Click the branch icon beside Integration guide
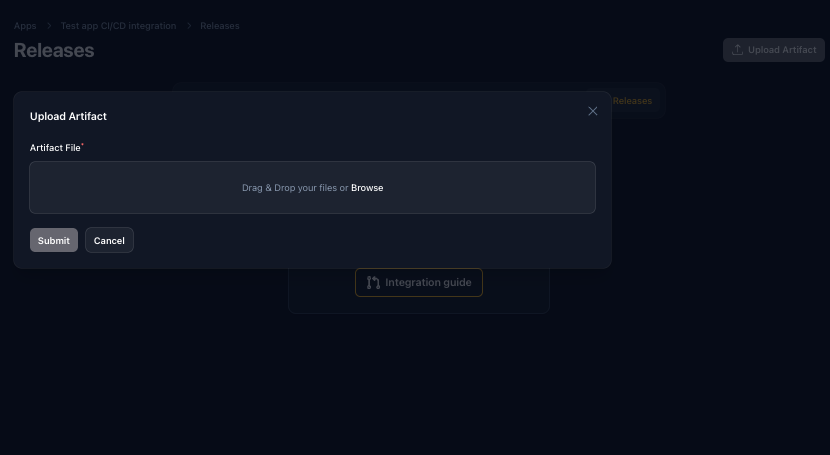 pyautogui.click(x=373, y=283)
